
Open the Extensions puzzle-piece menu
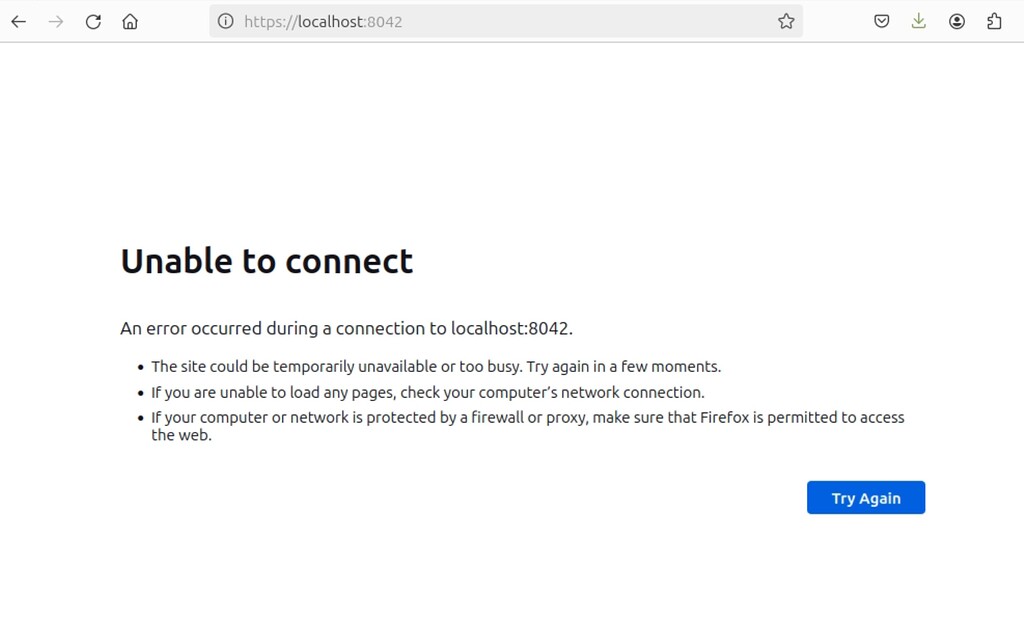coord(994,22)
